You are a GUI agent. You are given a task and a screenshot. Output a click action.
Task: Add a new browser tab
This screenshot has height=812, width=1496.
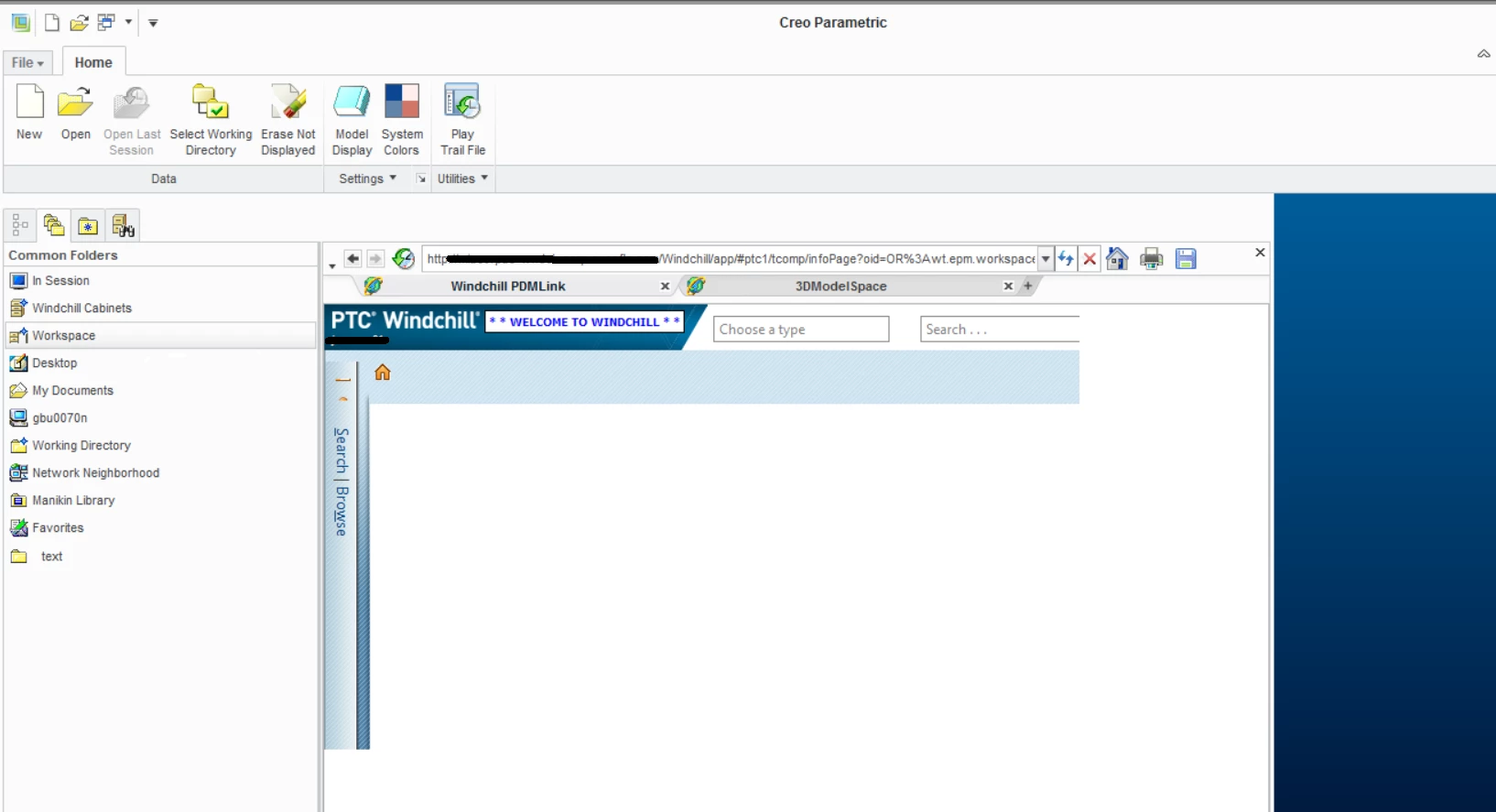(x=1027, y=286)
